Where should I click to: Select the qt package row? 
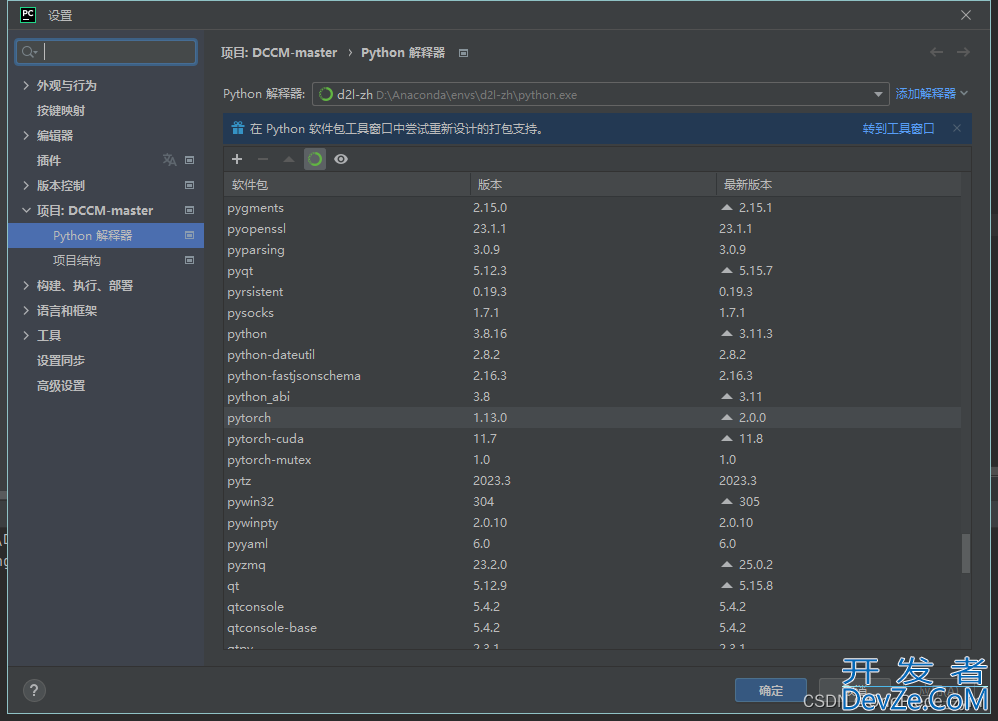[x=593, y=585]
